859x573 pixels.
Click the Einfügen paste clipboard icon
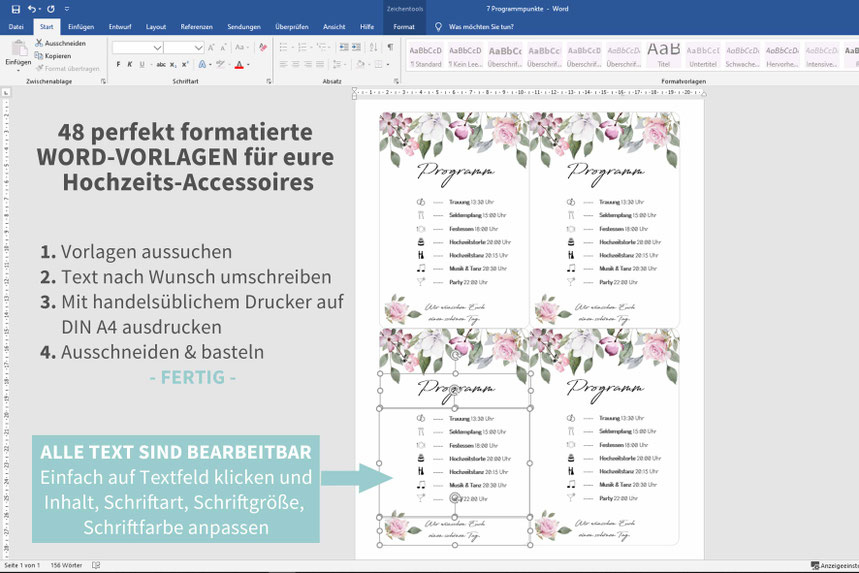[18, 48]
